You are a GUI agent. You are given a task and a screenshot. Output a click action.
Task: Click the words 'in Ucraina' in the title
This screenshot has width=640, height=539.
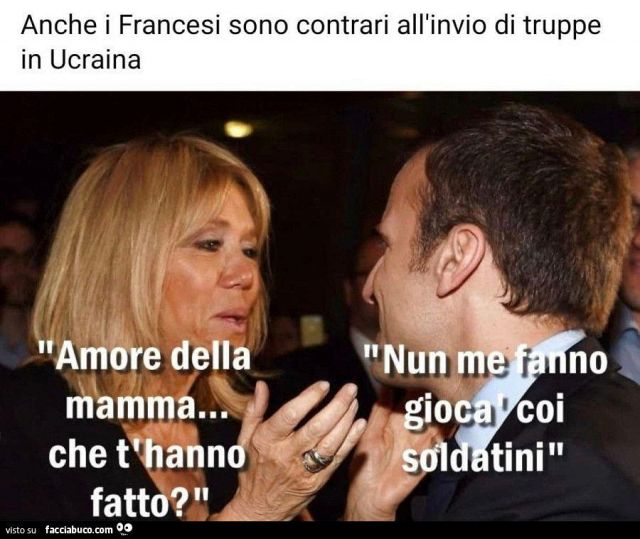pos(81,60)
